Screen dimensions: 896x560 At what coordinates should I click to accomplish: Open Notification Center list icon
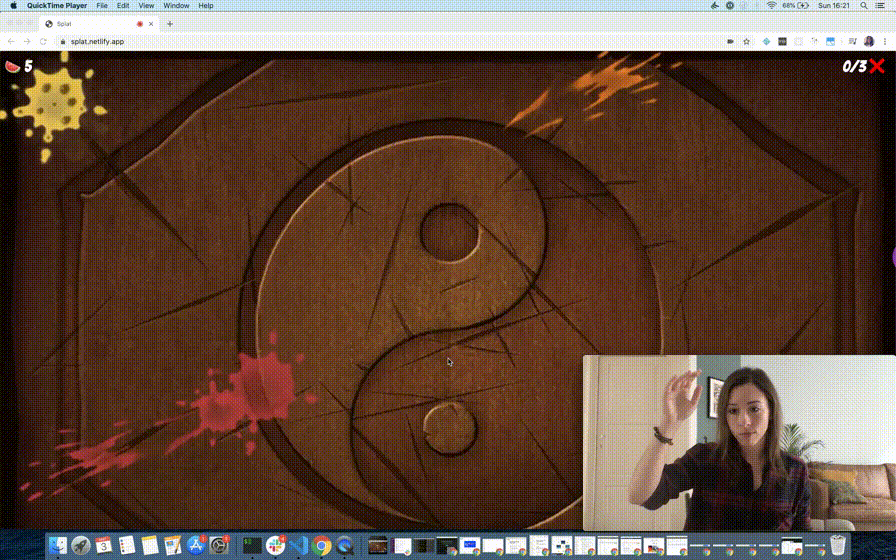point(881,6)
